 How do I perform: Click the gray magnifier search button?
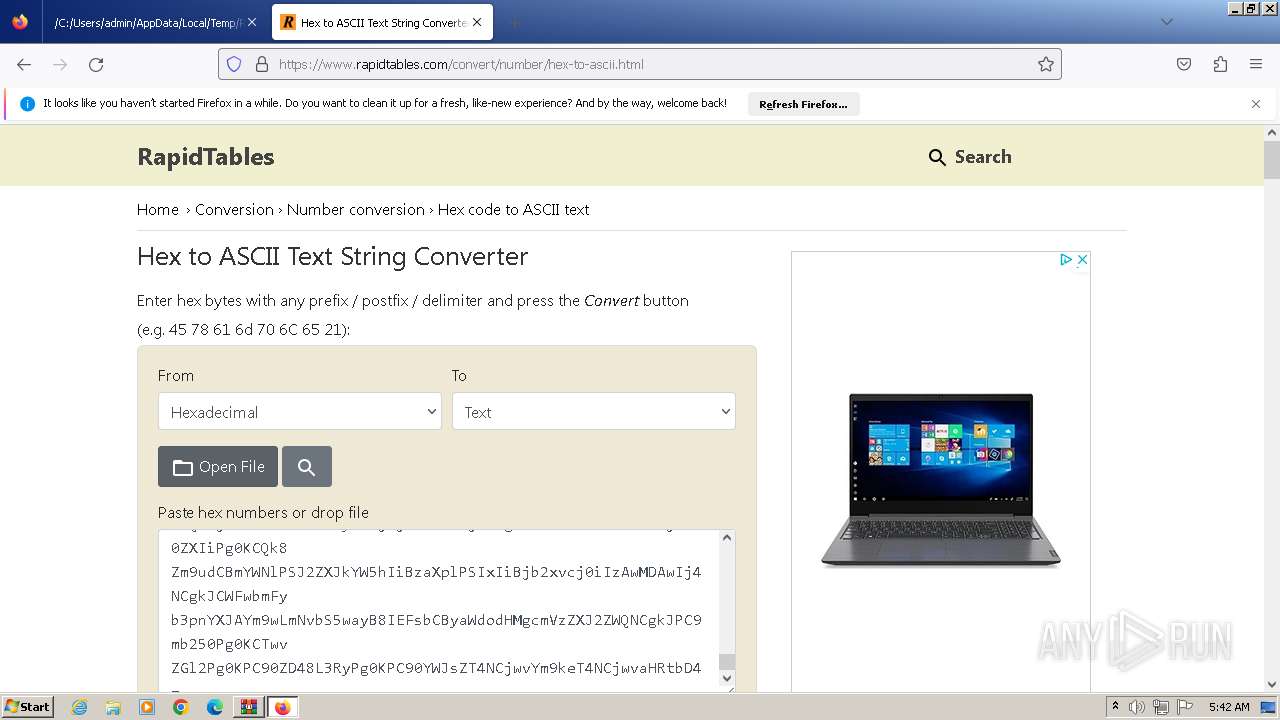point(307,467)
